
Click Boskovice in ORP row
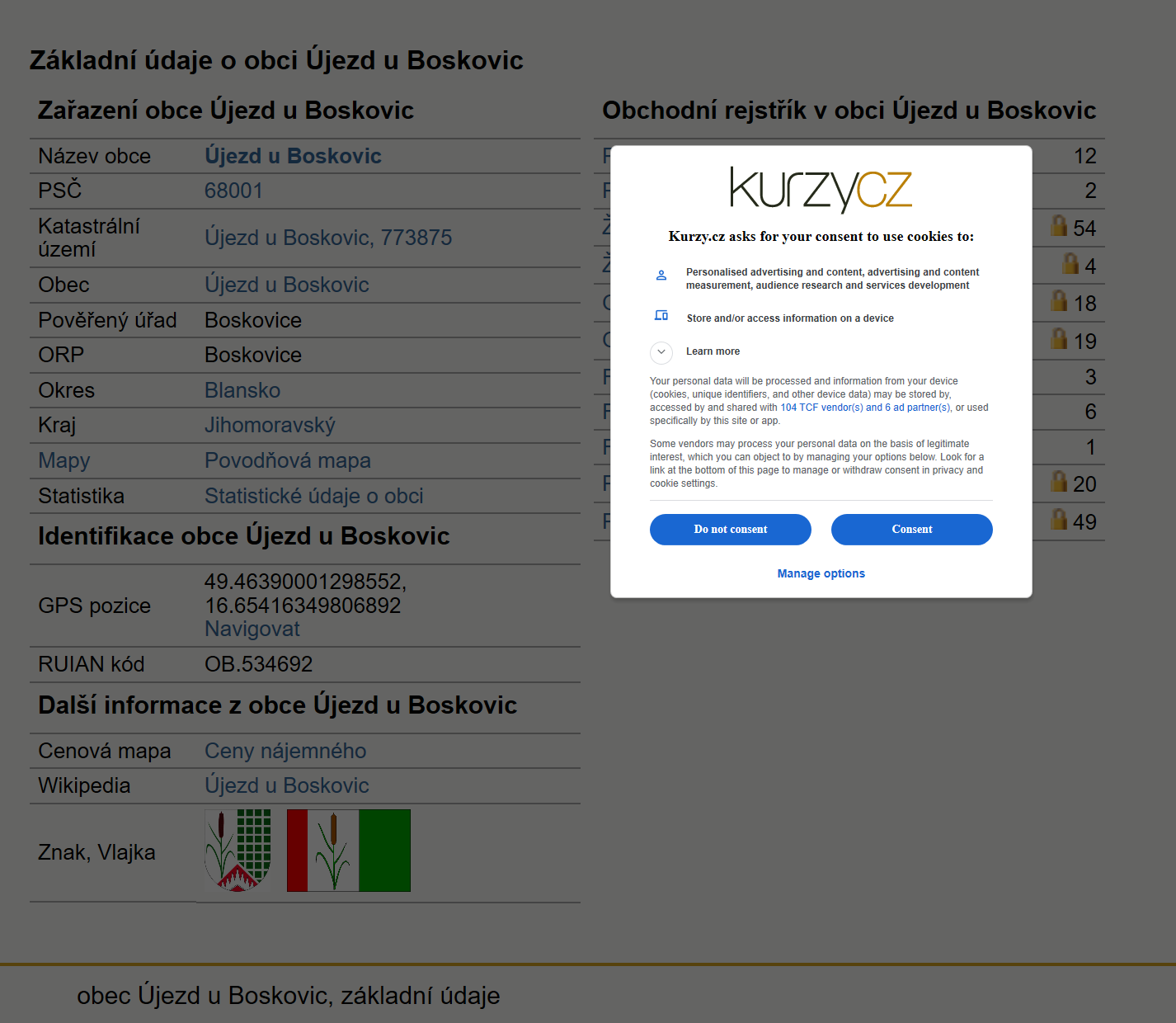coord(252,355)
